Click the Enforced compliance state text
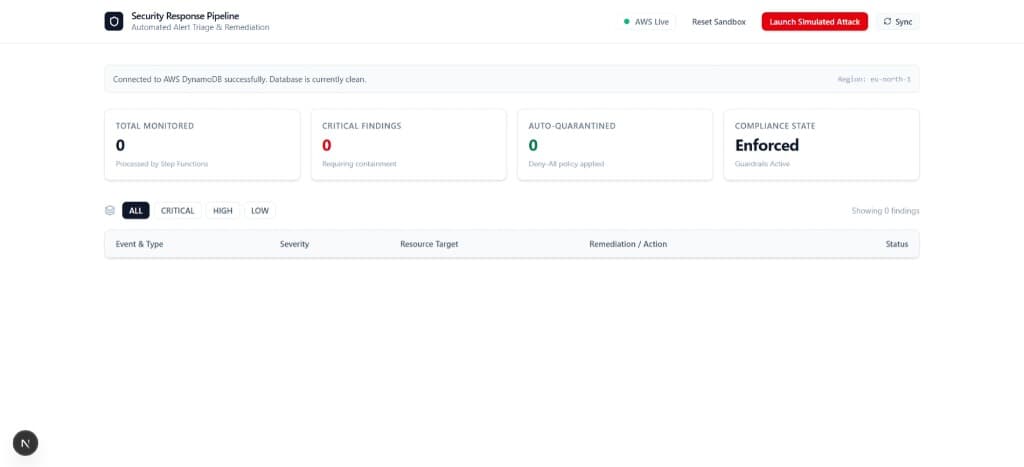This screenshot has width=1024, height=467. coord(767,145)
